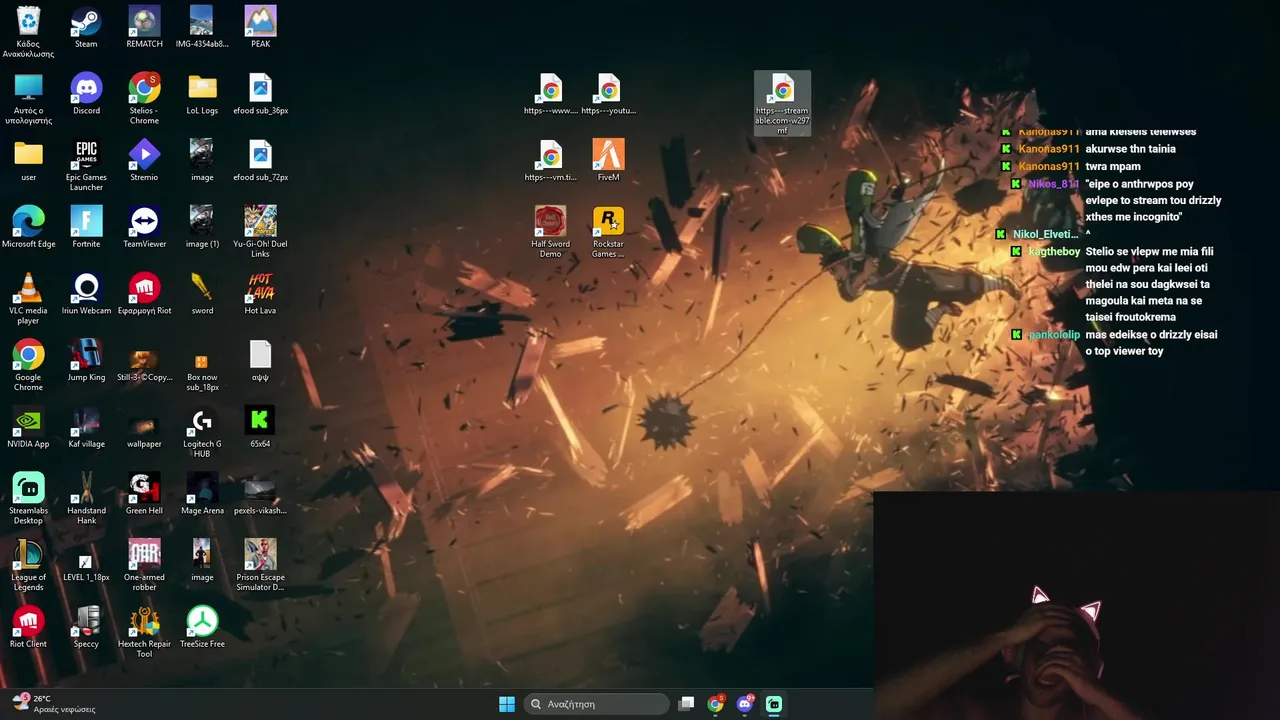Select the Kaf village icon
This screenshot has width=1280, height=720.
(86, 427)
